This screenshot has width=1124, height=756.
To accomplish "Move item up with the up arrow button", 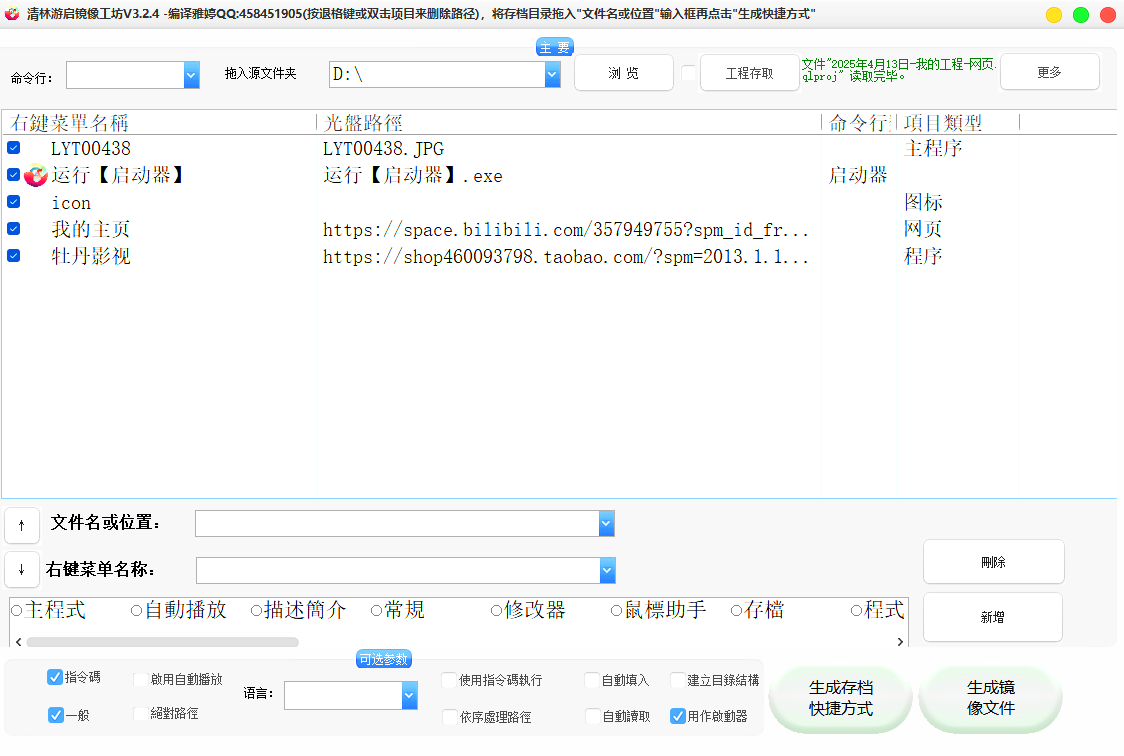I will coord(22,525).
